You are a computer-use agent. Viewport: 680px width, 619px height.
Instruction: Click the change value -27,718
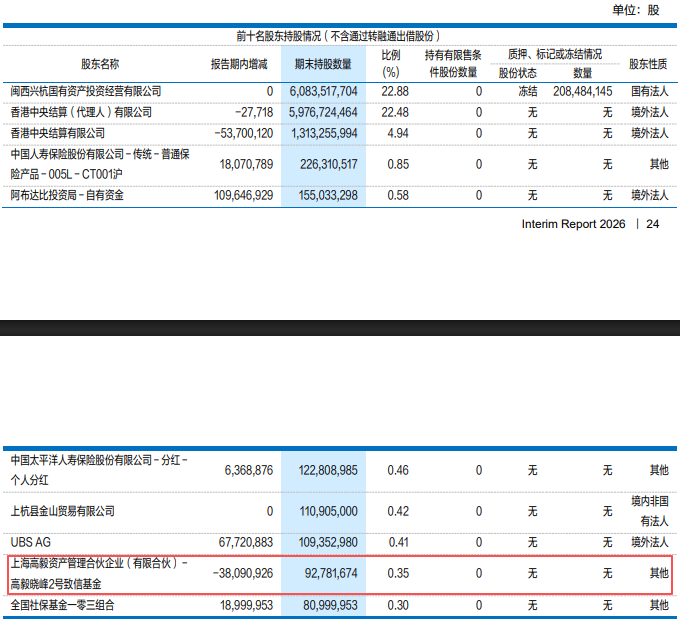tap(254, 112)
